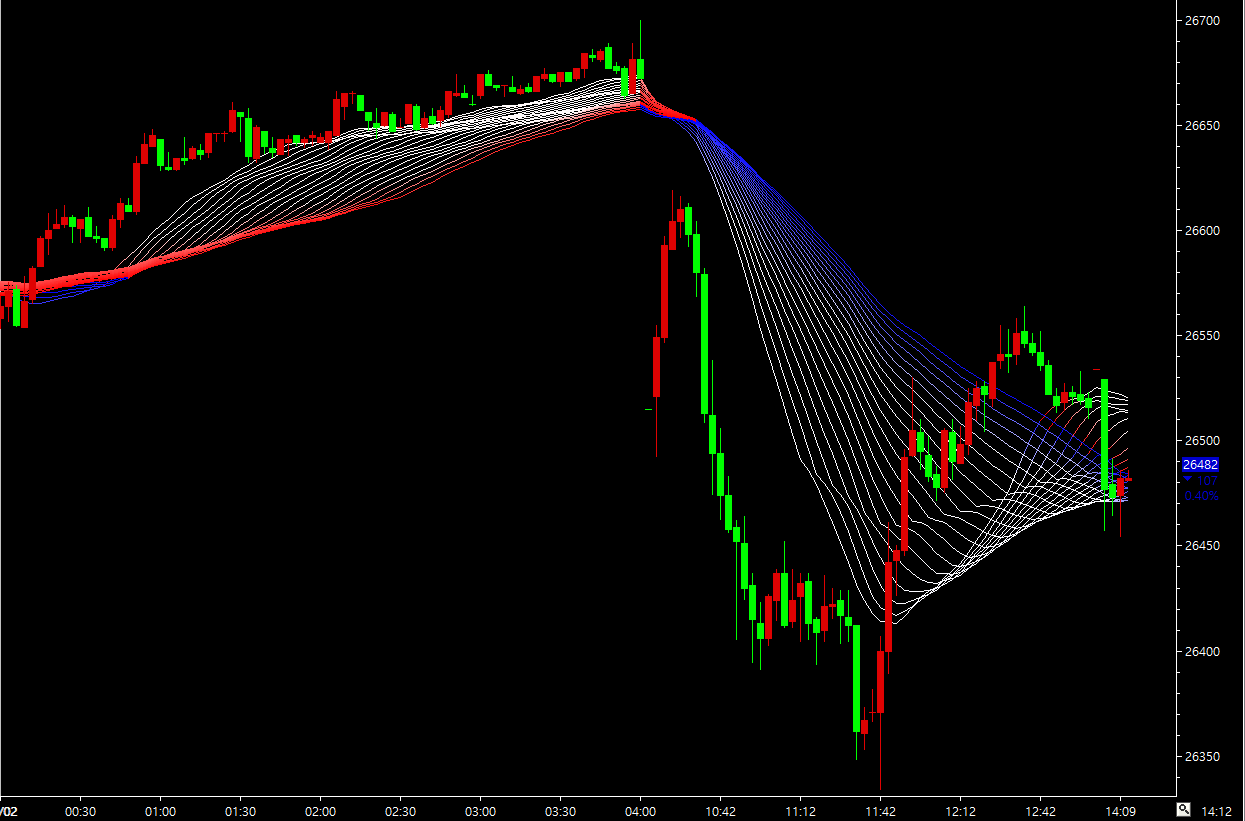1245x821 pixels.
Task: Click the 03:30 time axis marker
Action: click(x=560, y=810)
